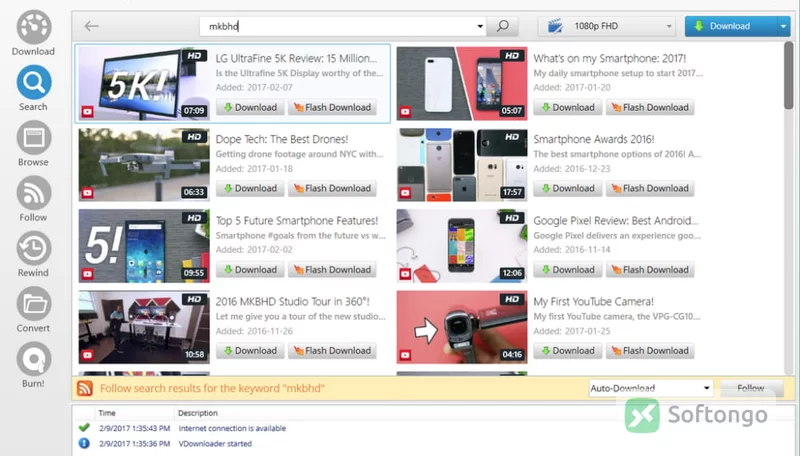800x456 pixels.
Task: Flash Download My First YouTube Camera!
Action: [650, 350]
